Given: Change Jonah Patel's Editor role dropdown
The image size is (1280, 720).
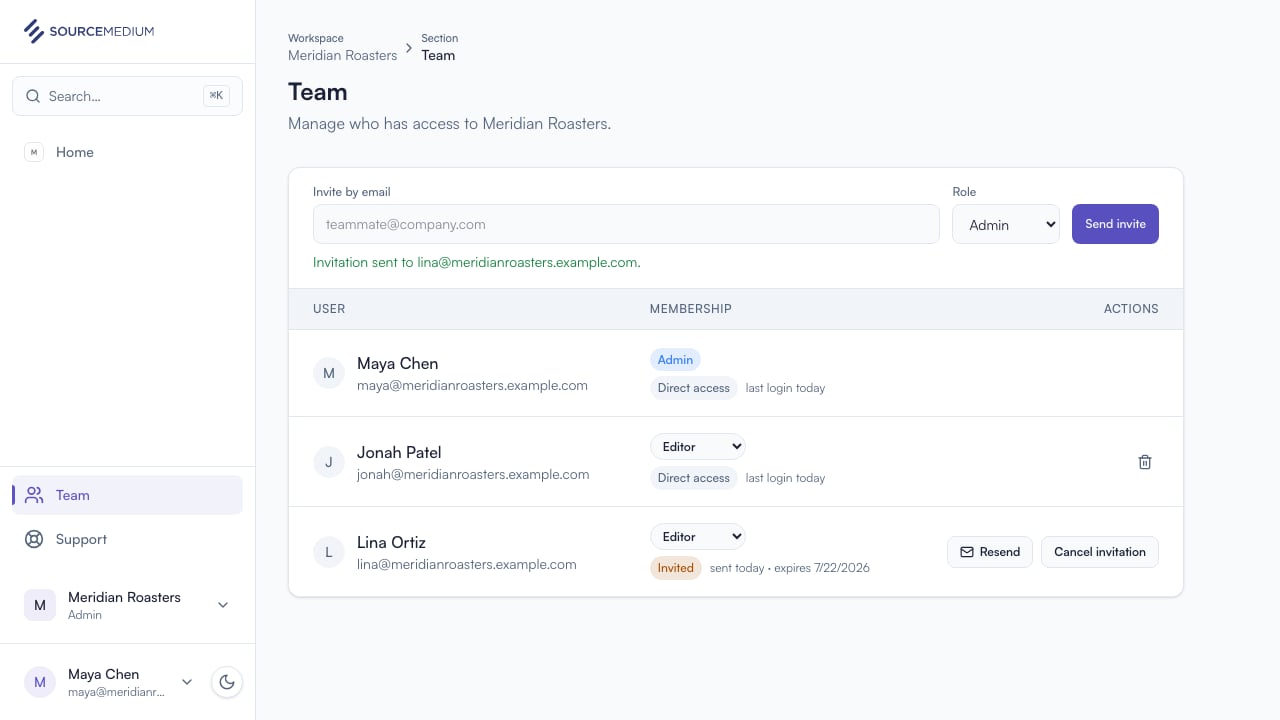Looking at the screenshot, I should [697, 446].
